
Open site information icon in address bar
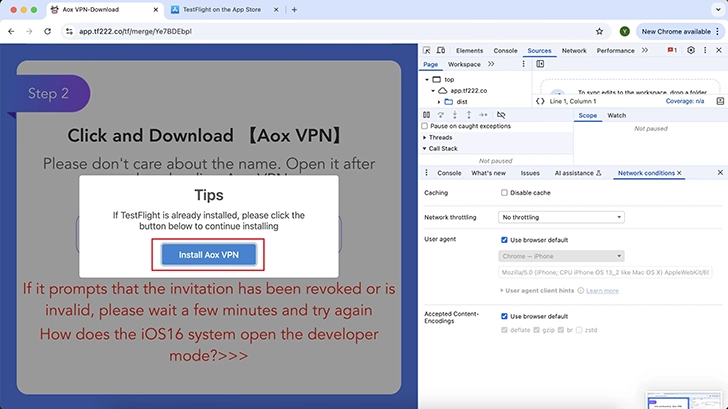[69, 32]
